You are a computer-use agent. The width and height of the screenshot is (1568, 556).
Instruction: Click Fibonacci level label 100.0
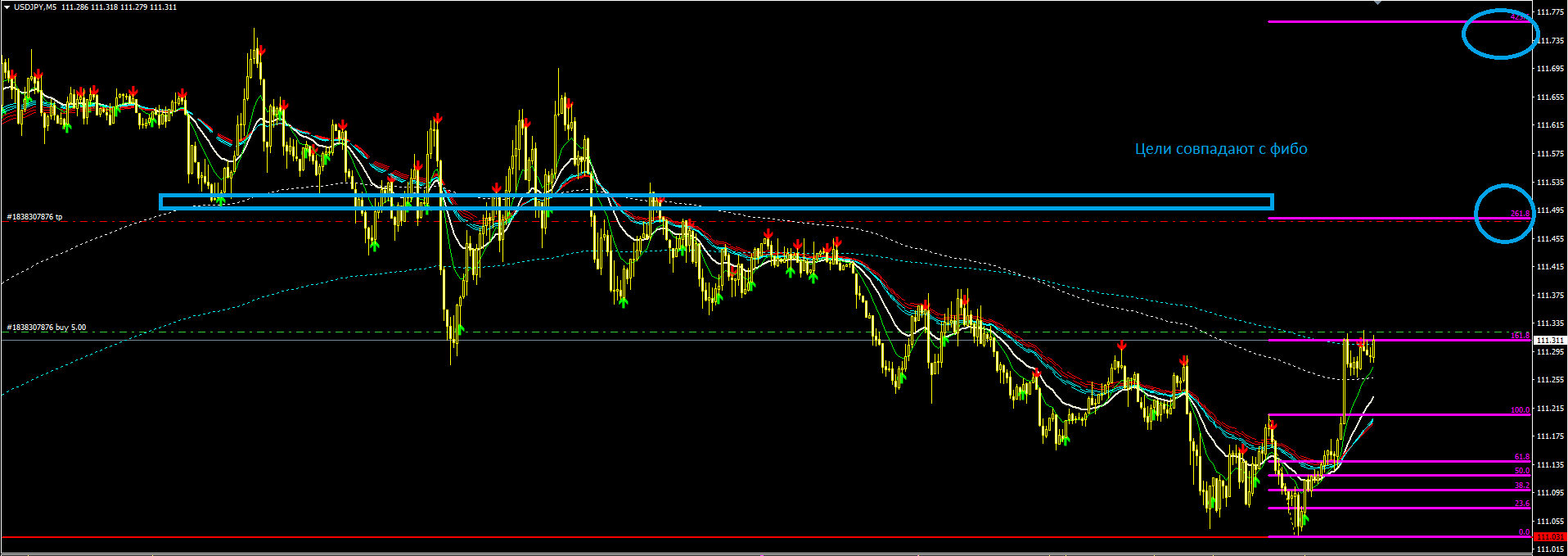(1520, 410)
